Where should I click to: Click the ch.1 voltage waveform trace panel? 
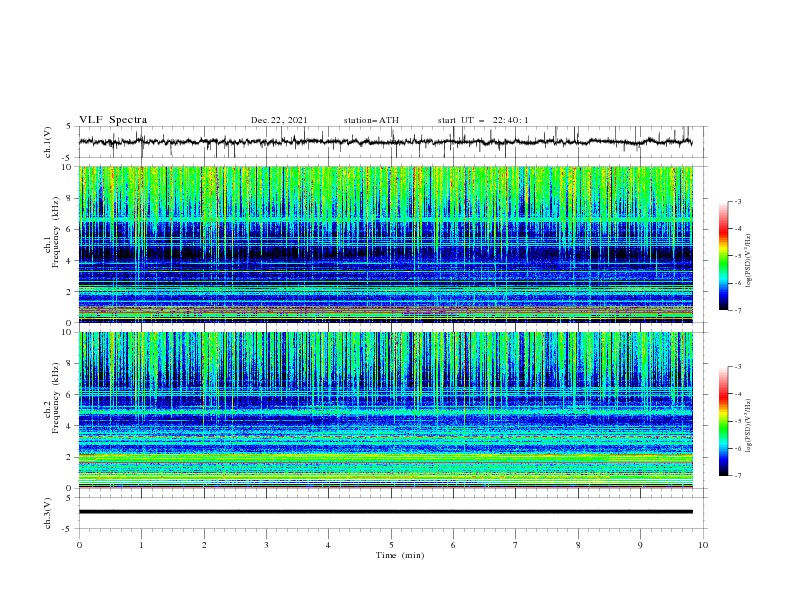click(392, 142)
